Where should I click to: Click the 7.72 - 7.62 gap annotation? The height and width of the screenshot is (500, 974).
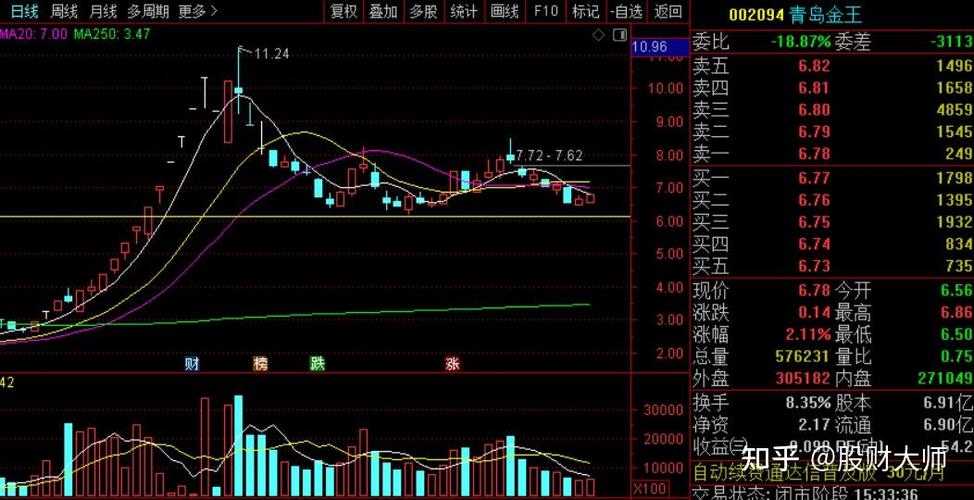pyautogui.click(x=549, y=155)
